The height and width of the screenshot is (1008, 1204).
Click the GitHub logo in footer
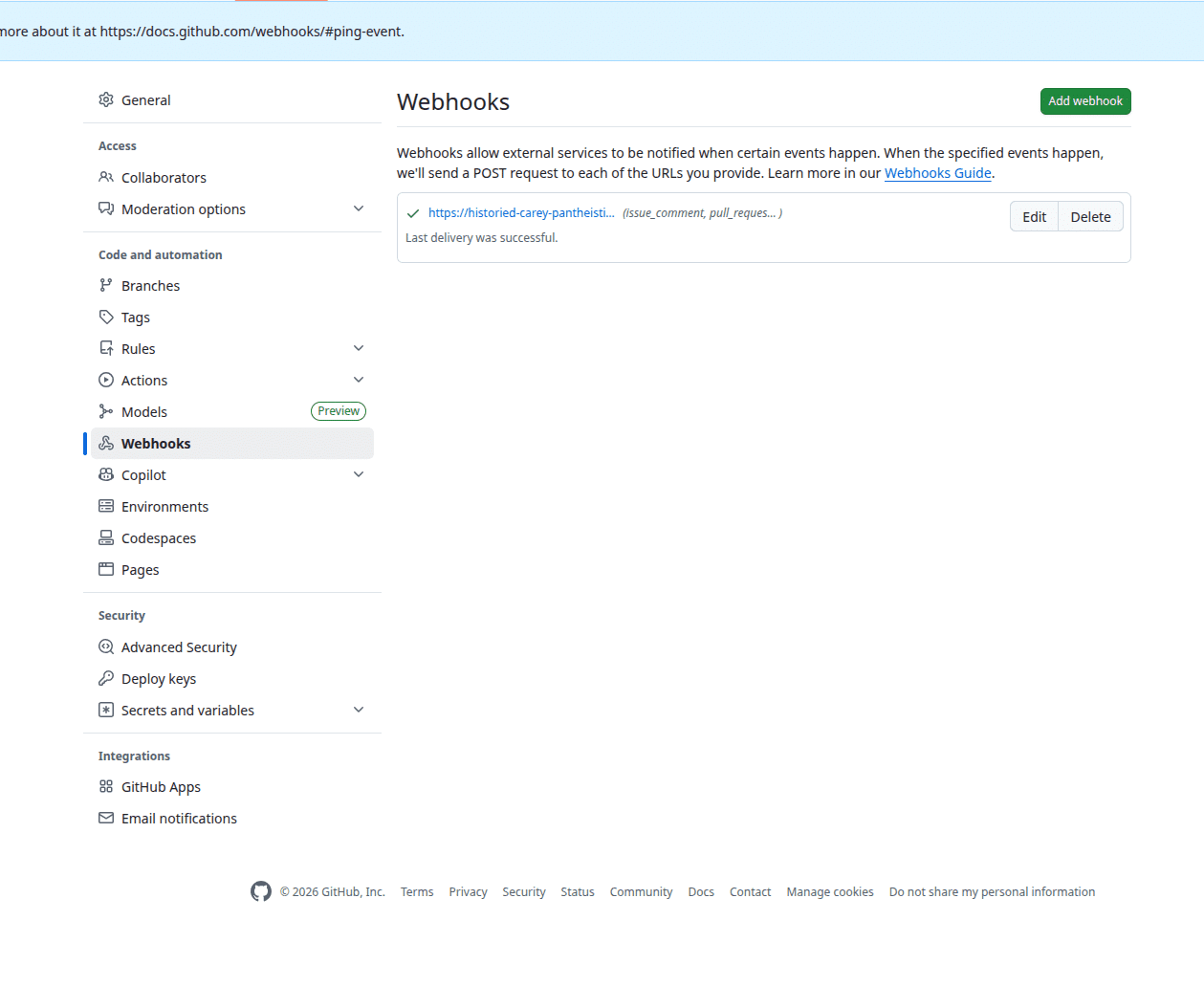[x=261, y=891]
